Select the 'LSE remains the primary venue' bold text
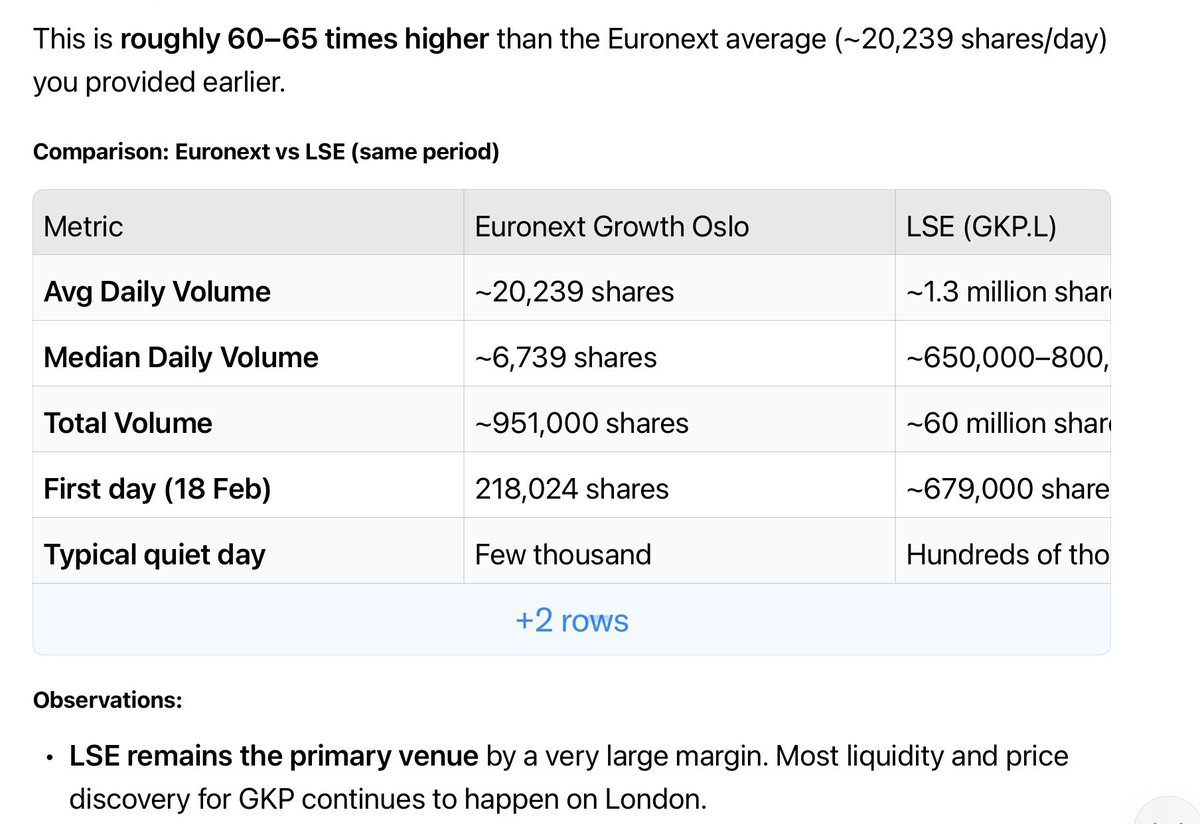This screenshot has width=1200, height=824. point(274,757)
